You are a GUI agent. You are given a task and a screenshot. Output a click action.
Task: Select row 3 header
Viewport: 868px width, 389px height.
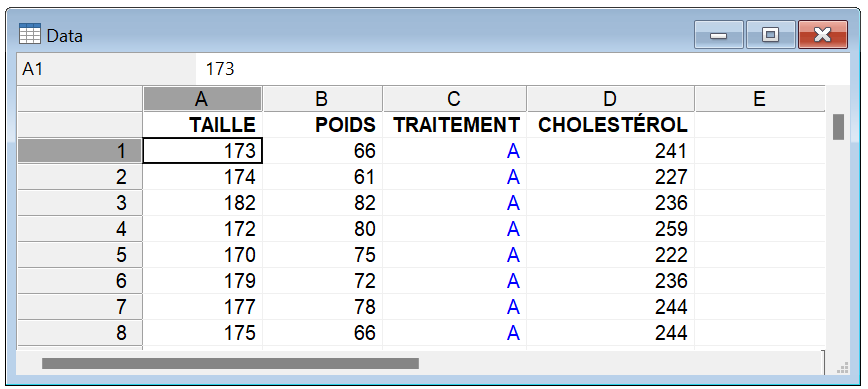click(80, 203)
